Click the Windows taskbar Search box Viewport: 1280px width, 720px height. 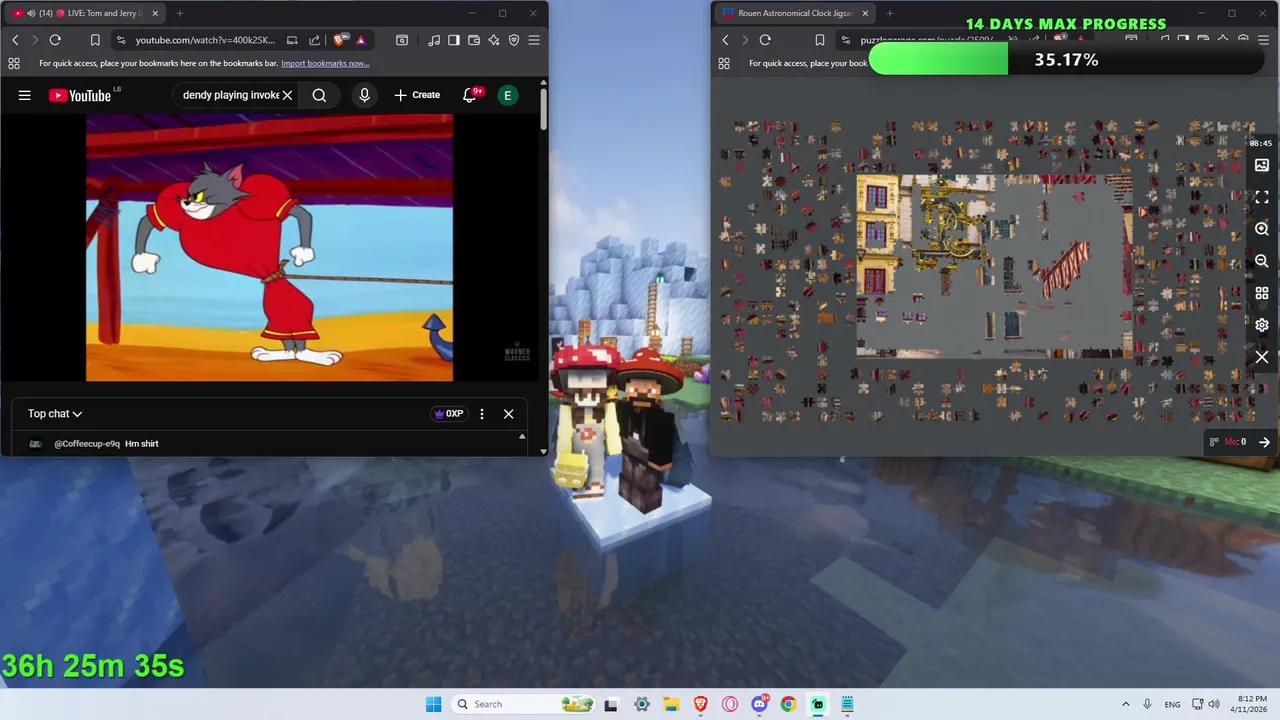tap(523, 704)
